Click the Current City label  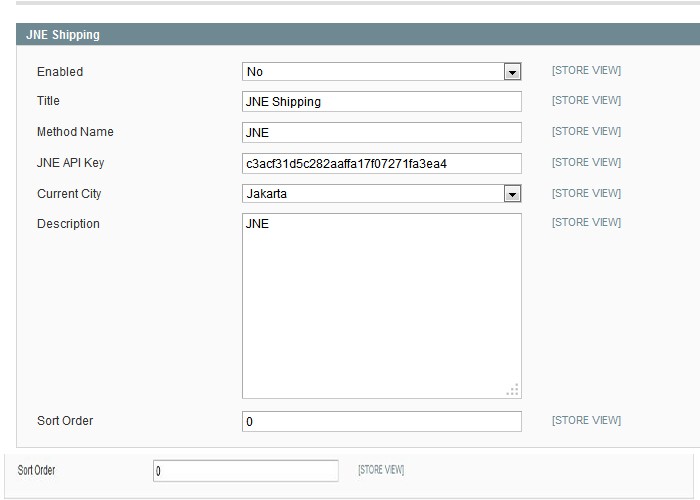coord(69,194)
